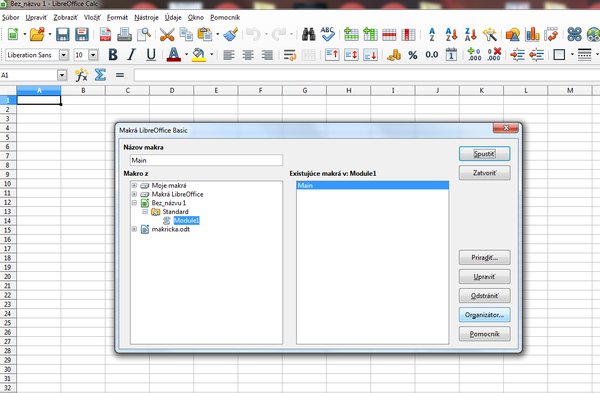Select Module1 in the macro tree
The height and width of the screenshot is (393, 600).
tap(186, 220)
